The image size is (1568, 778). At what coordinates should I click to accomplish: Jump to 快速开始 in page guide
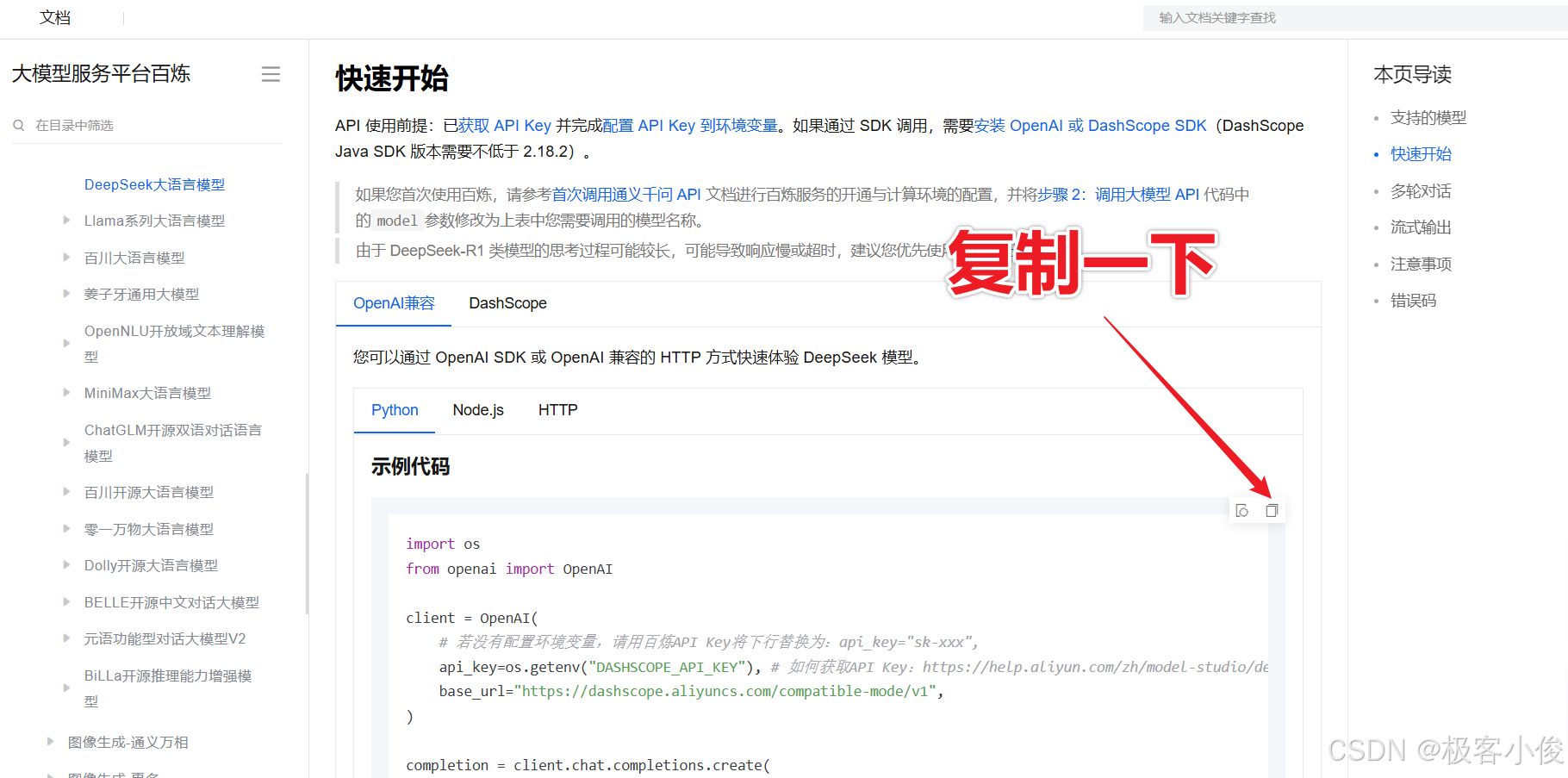tap(1421, 154)
